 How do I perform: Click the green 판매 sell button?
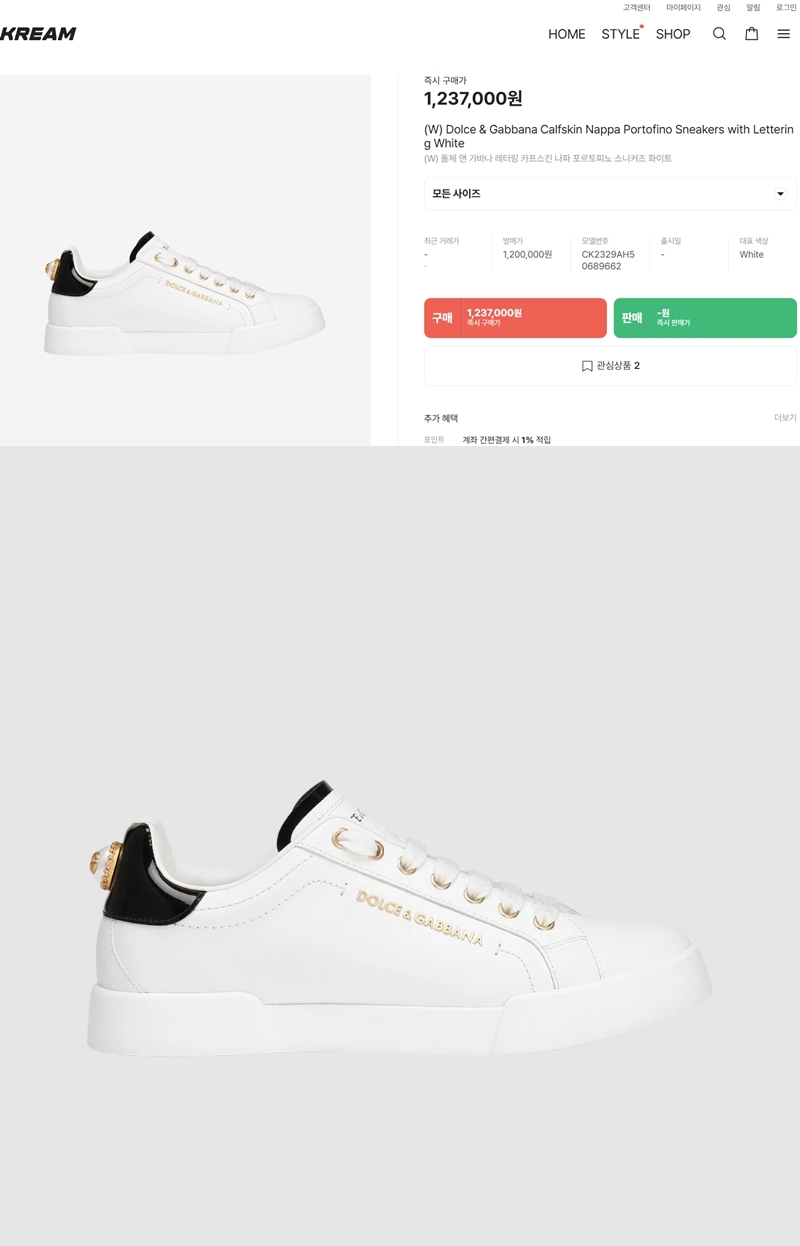(x=705, y=318)
